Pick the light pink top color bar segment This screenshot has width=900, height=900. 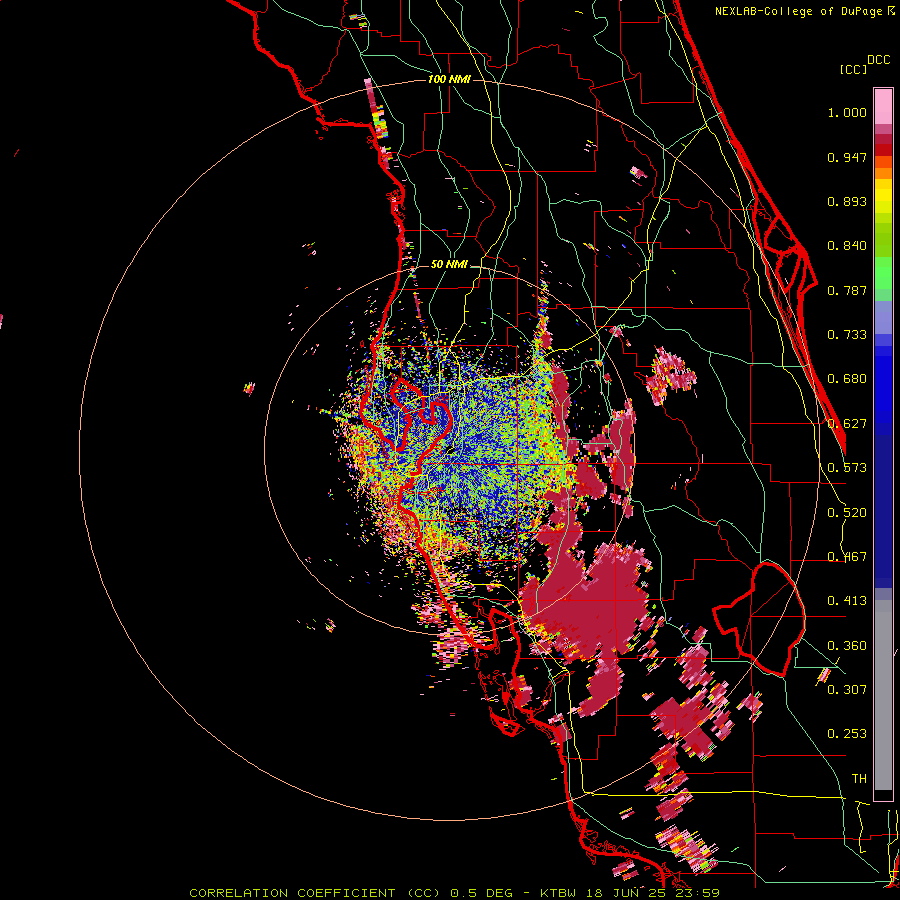click(883, 107)
